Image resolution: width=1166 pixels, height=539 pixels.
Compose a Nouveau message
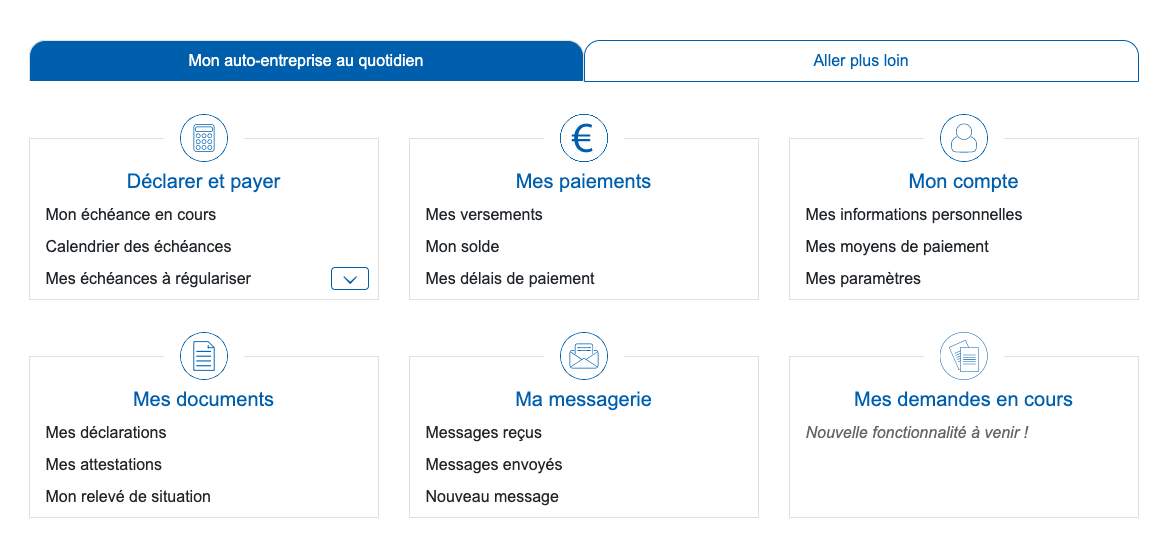[492, 497]
